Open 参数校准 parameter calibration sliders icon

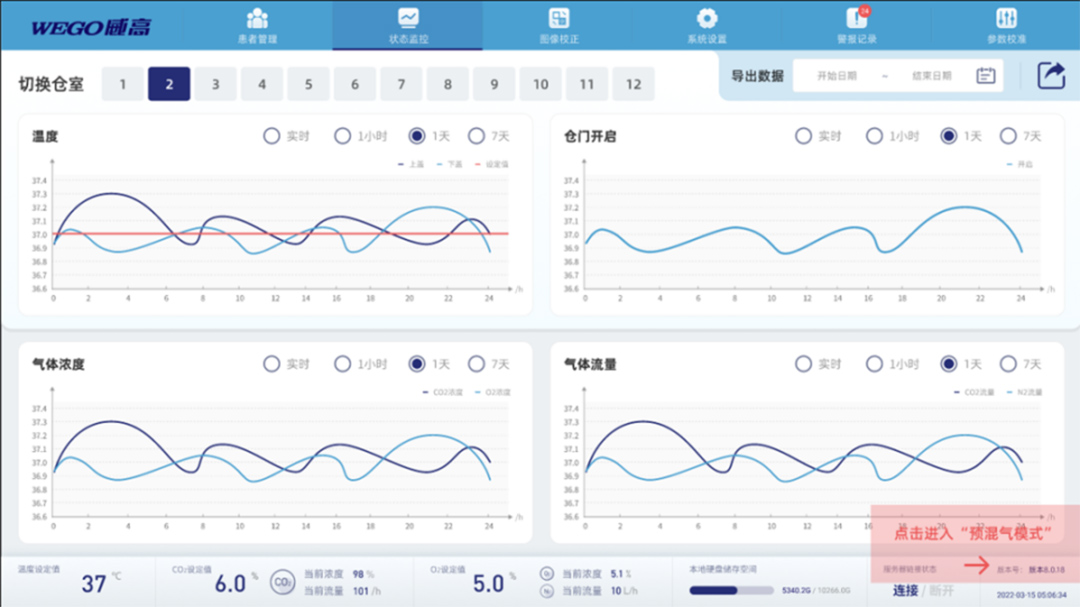tap(1006, 19)
